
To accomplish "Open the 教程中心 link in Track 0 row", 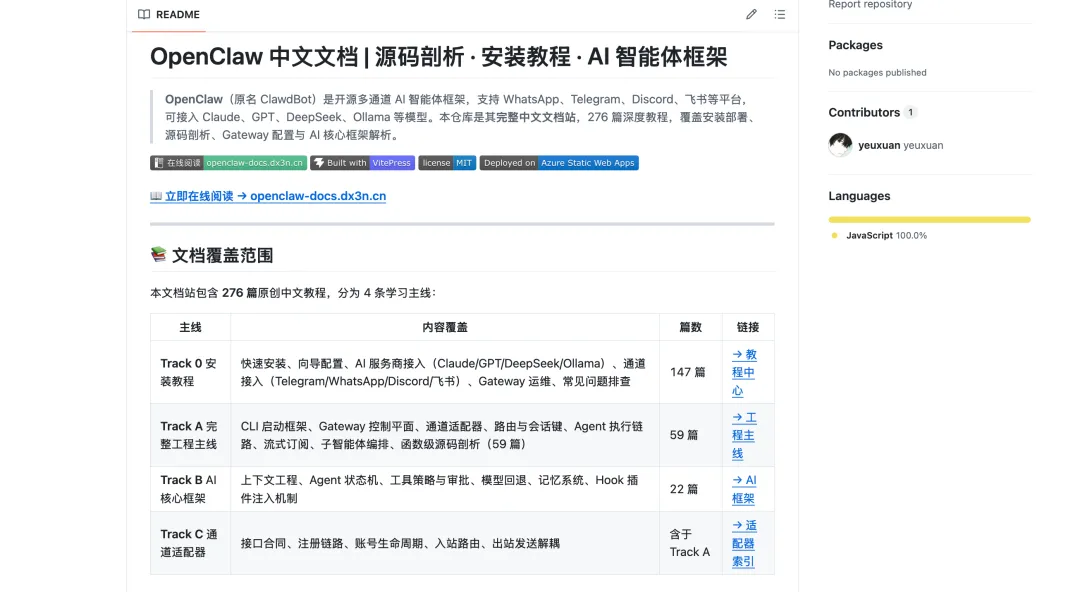I will [744, 372].
